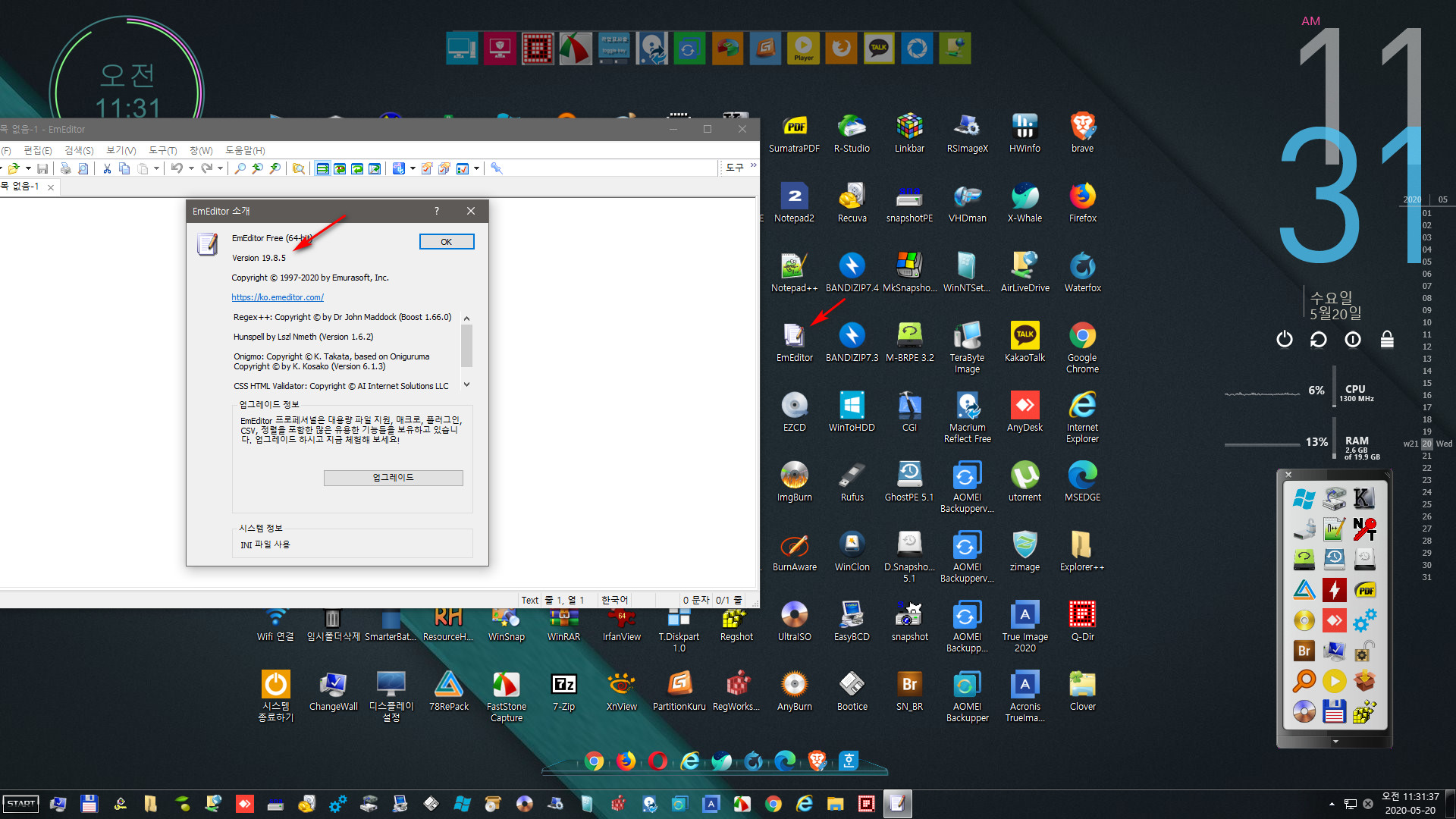Screen dimensions: 1456x819
Task: Select the EmEditor desktop shortcut
Action: (x=794, y=342)
